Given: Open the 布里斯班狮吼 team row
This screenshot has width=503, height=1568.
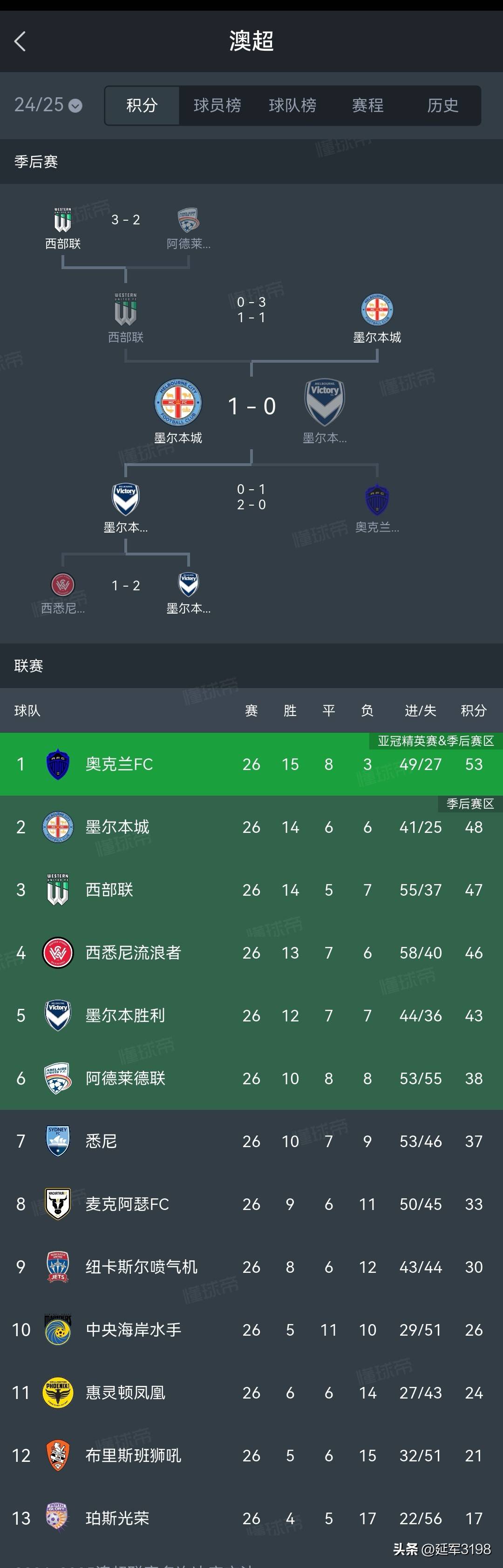Looking at the screenshot, I should tap(251, 1455).
